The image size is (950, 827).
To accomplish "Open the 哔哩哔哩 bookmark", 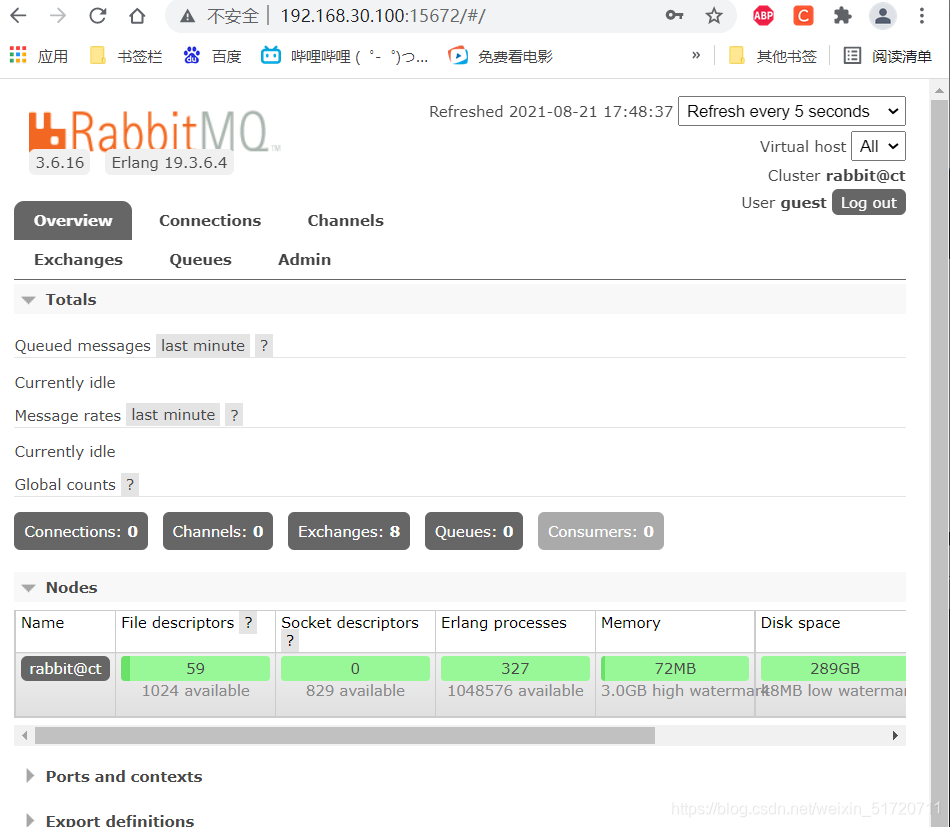I will click(344, 56).
